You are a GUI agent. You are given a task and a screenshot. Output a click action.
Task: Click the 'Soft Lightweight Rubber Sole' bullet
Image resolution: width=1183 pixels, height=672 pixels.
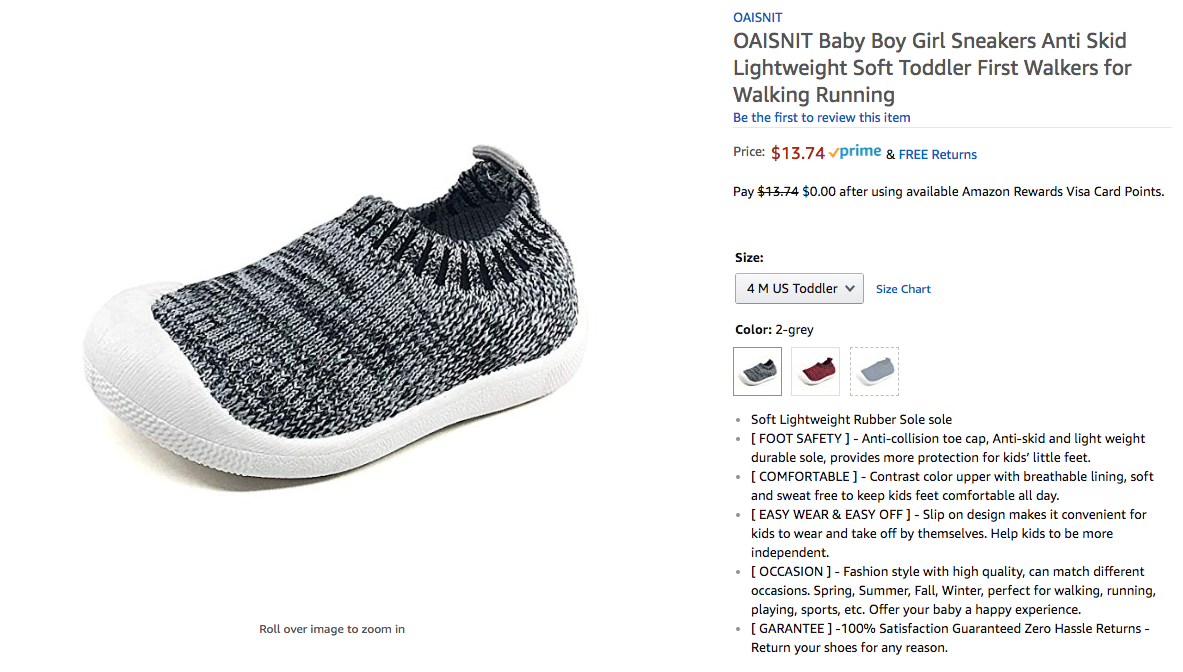pos(851,420)
